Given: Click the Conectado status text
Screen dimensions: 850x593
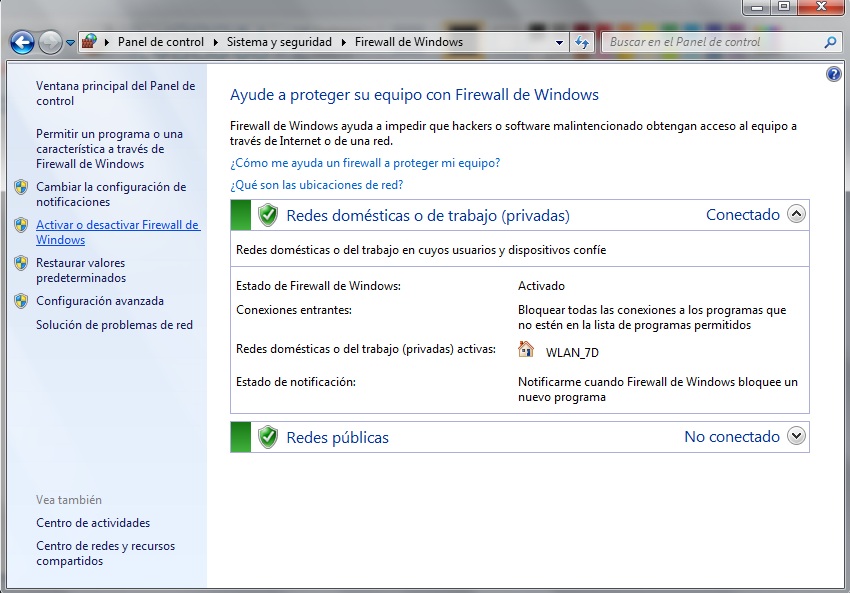Looking at the screenshot, I should pos(743,215).
